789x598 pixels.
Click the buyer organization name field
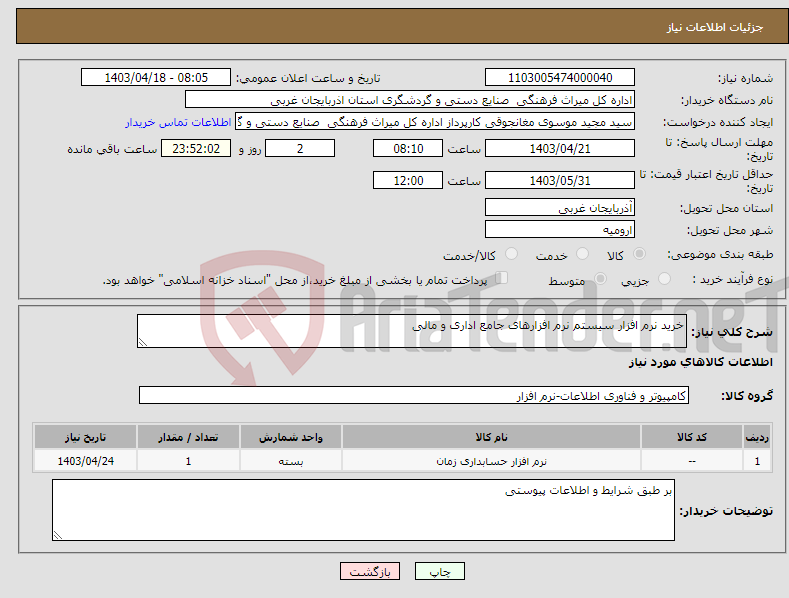(x=410, y=100)
